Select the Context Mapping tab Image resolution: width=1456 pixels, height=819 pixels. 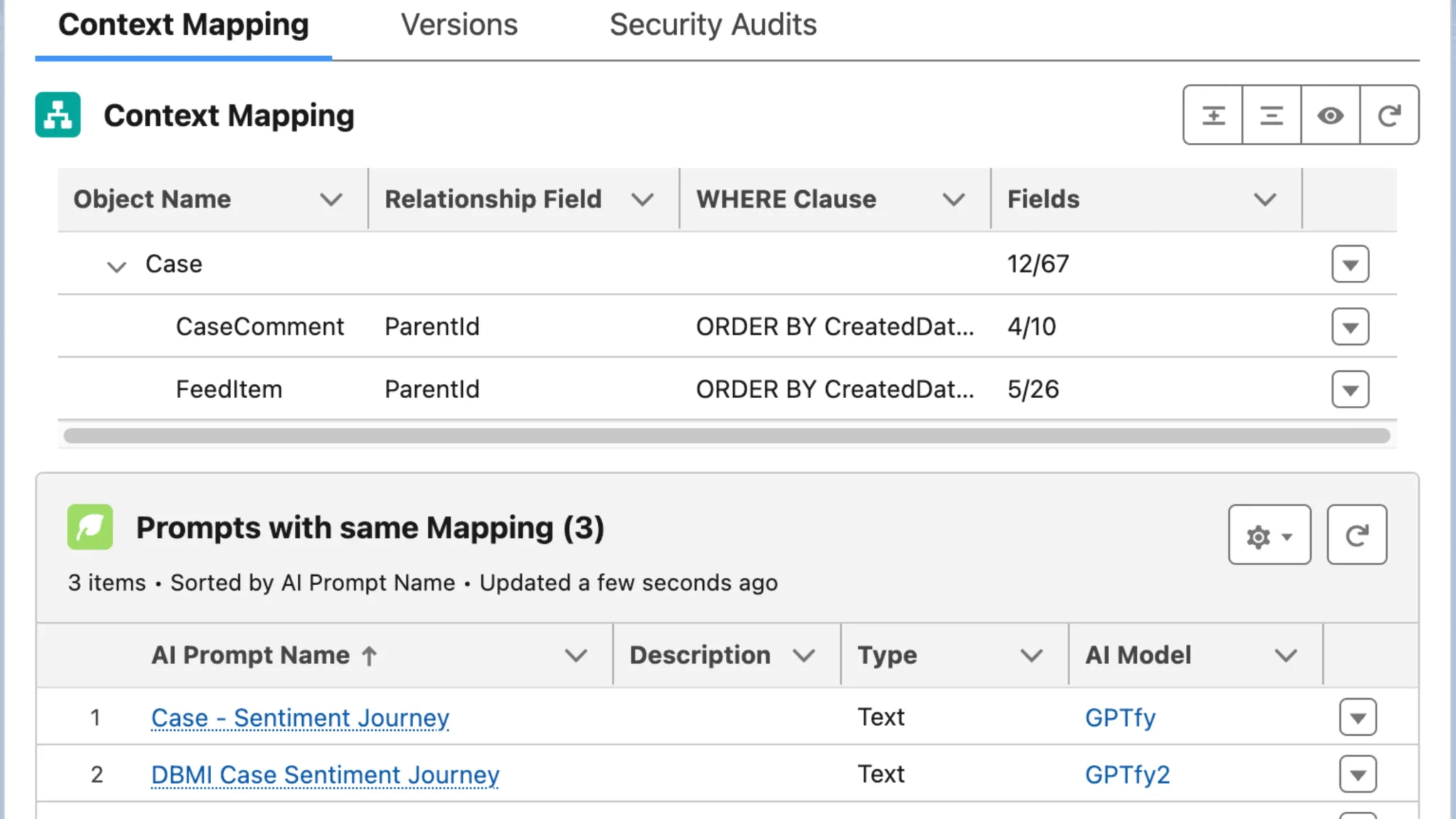(x=183, y=25)
